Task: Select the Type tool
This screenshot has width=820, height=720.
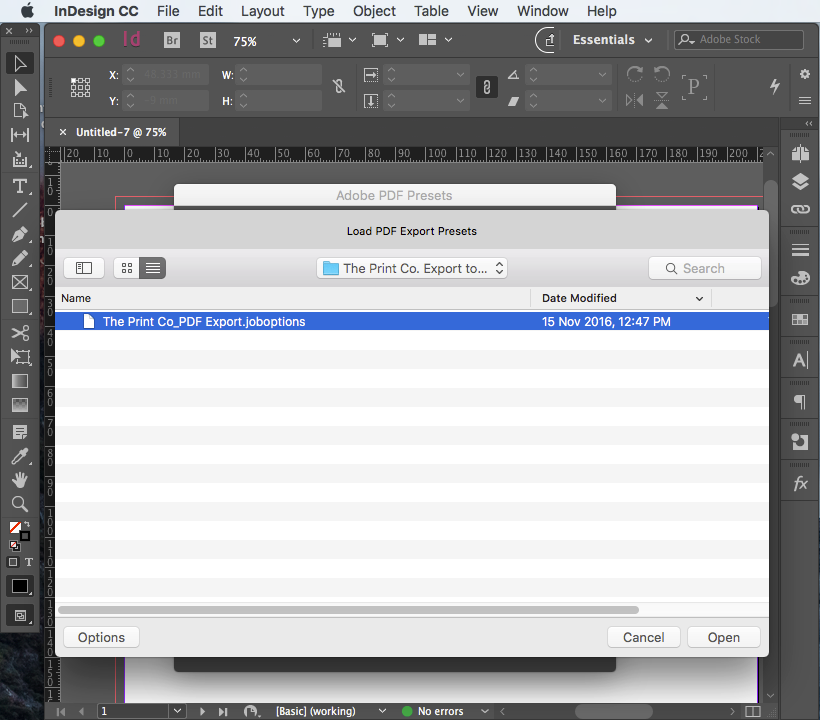Action: (x=20, y=186)
